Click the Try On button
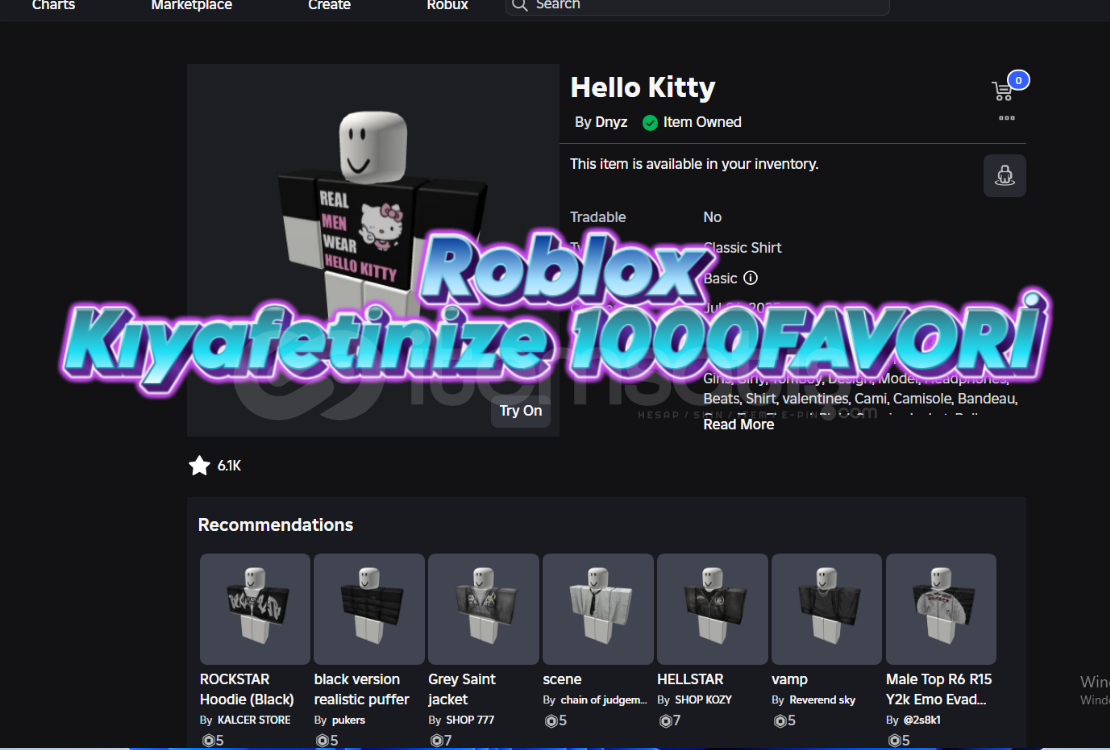Viewport: 1110px width, 750px height. click(521, 411)
